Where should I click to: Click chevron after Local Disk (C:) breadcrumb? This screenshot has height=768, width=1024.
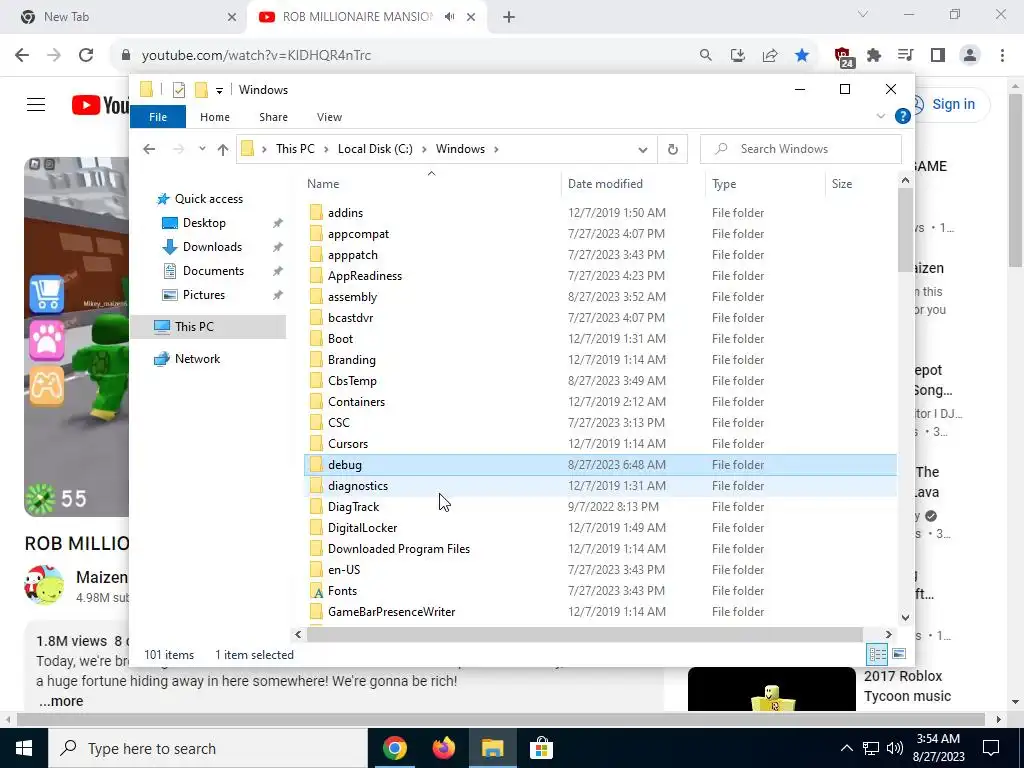click(x=424, y=149)
